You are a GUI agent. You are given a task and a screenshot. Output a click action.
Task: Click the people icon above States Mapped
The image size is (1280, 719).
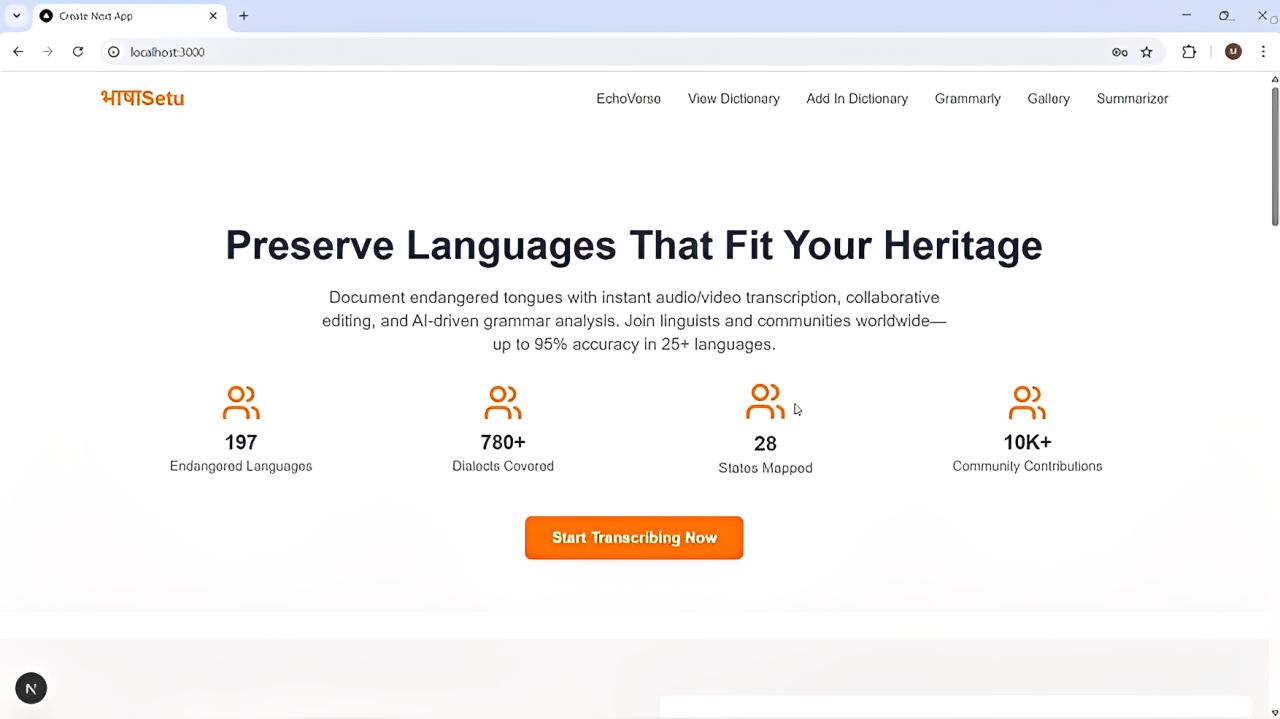point(765,402)
